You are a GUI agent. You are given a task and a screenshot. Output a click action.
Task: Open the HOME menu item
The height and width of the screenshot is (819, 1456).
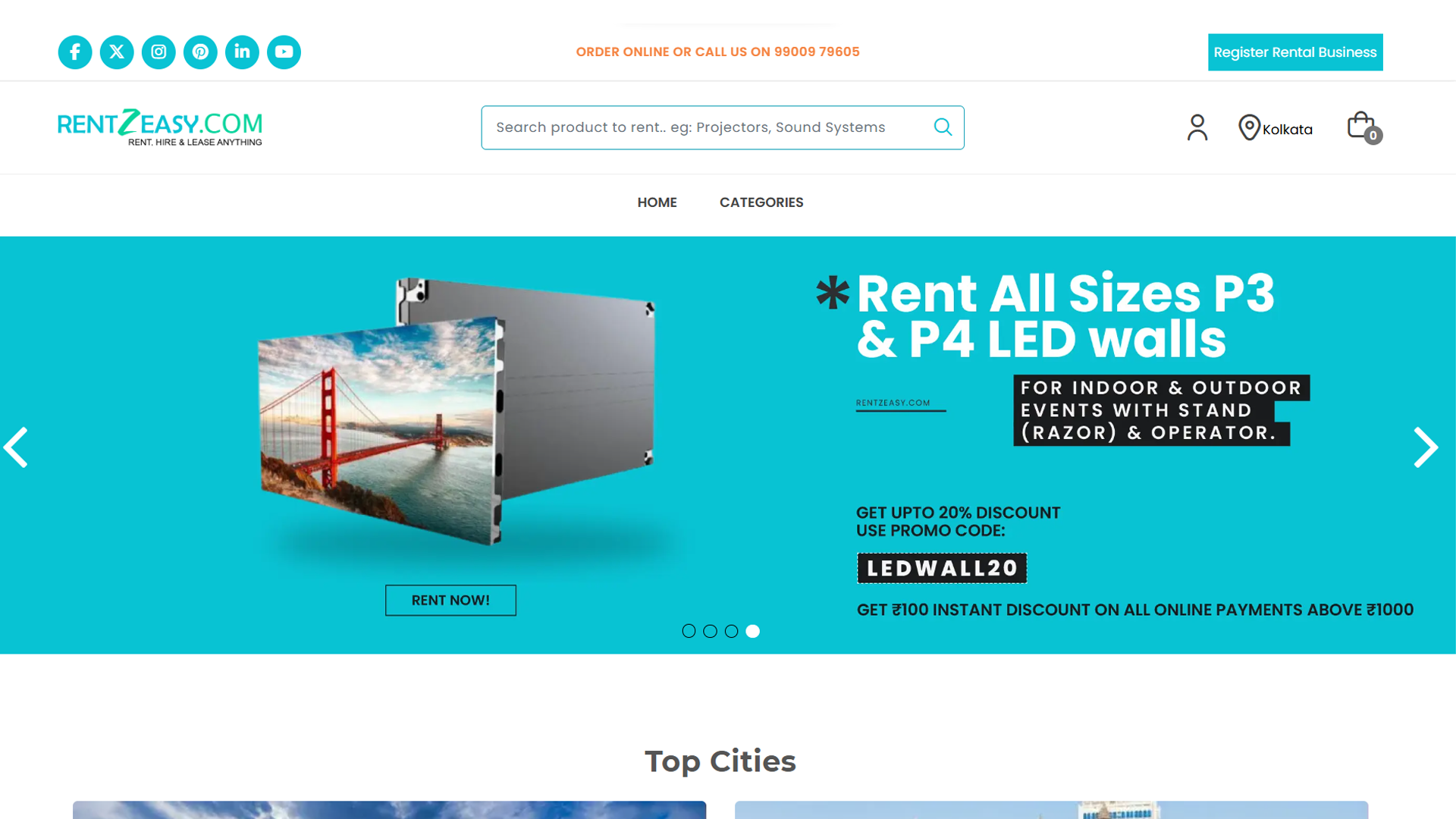[657, 202]
